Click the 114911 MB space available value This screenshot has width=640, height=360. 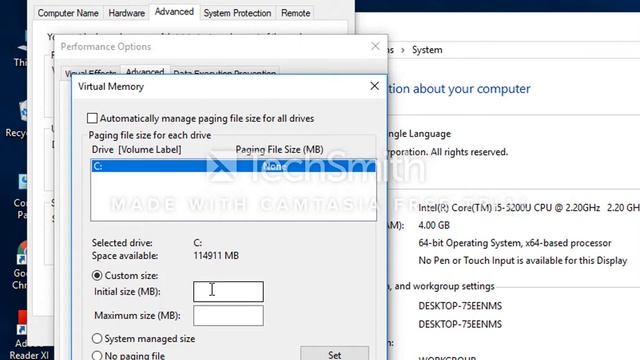click(x=216, y=256)
